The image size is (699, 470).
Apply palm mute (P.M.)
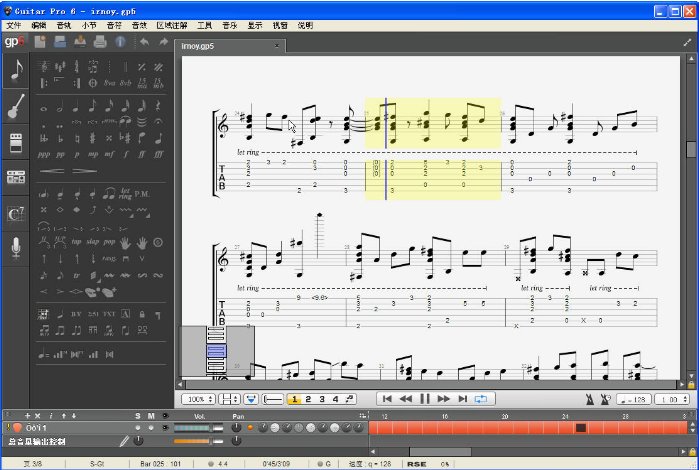click(142, 194)
